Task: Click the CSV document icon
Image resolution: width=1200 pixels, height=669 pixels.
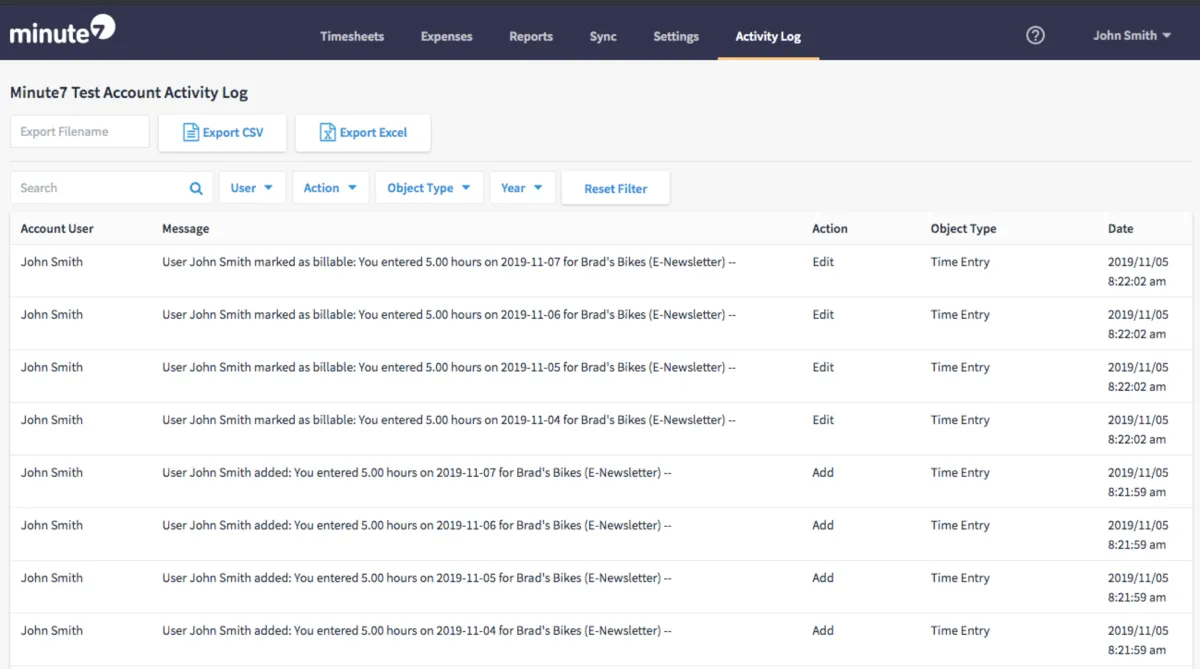Action: [x=191, y=132]
